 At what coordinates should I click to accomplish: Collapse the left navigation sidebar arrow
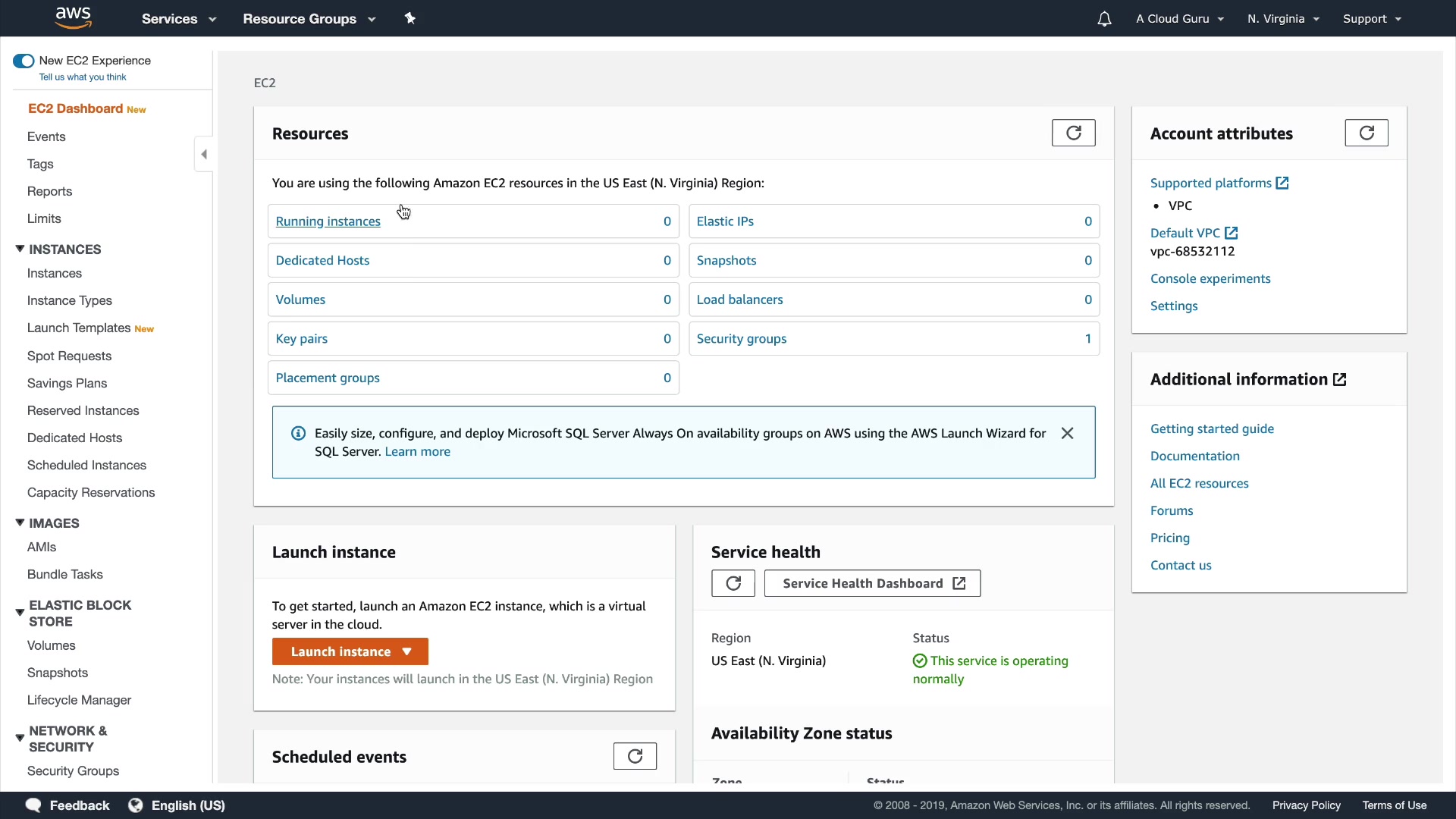tap(204, 155)
